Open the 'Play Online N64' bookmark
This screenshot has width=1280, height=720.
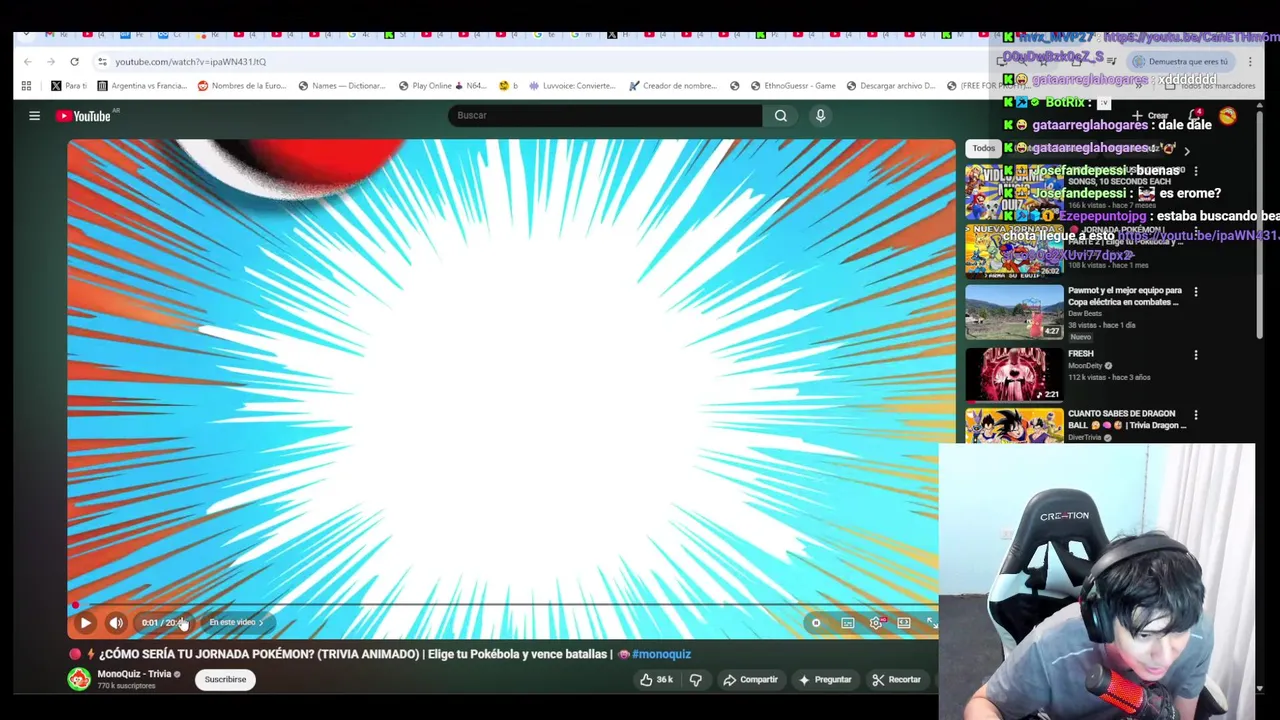pos(441,86)
